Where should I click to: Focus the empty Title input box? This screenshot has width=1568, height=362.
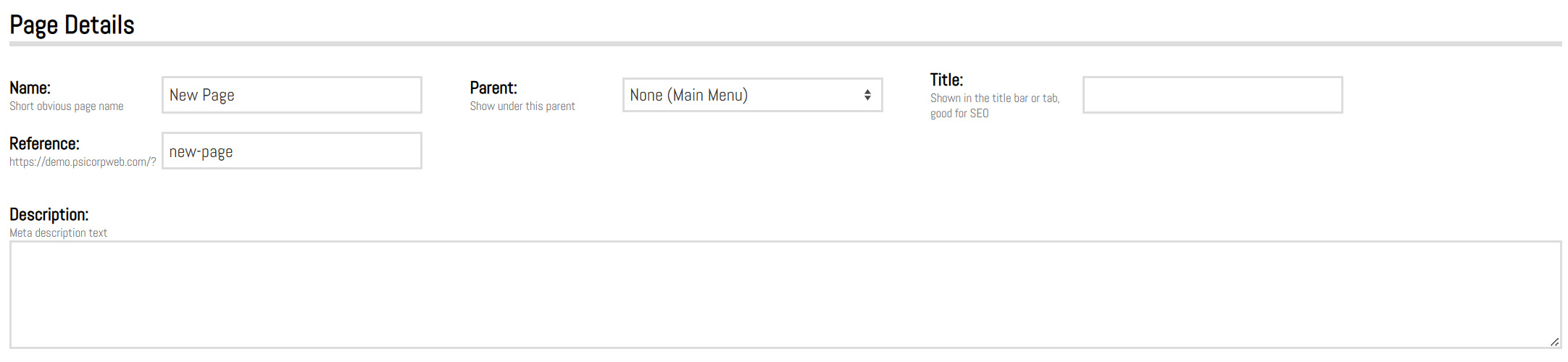pos(1212,95)
